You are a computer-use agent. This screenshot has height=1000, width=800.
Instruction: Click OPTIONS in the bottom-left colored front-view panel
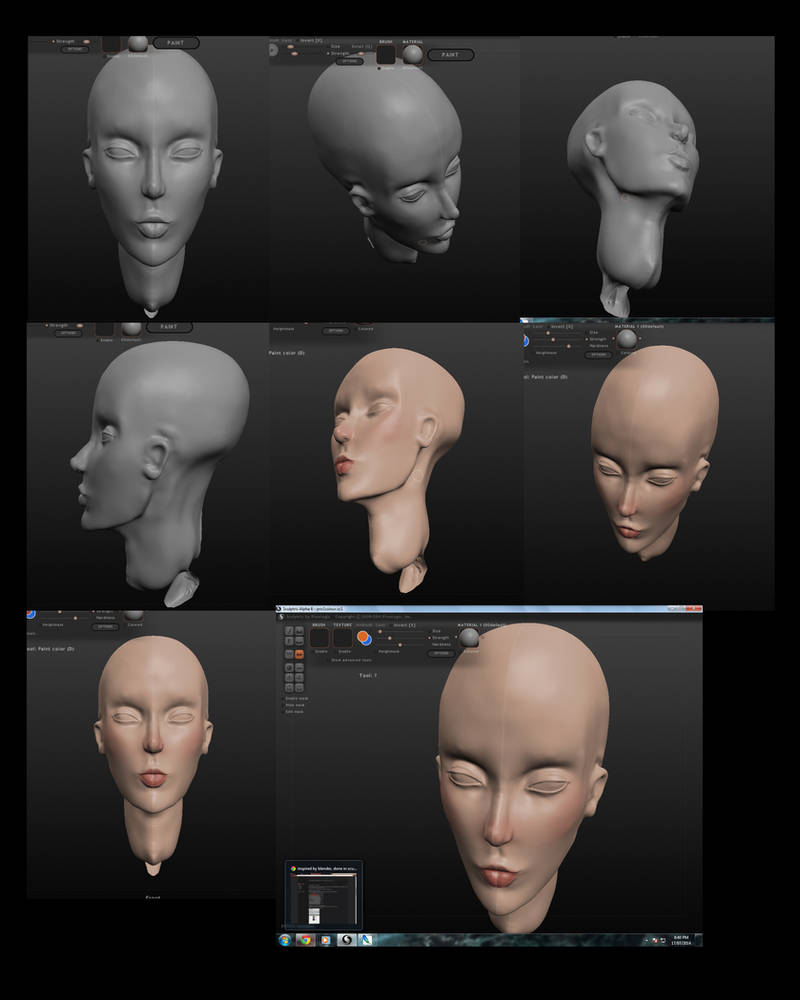click(105, 627)
